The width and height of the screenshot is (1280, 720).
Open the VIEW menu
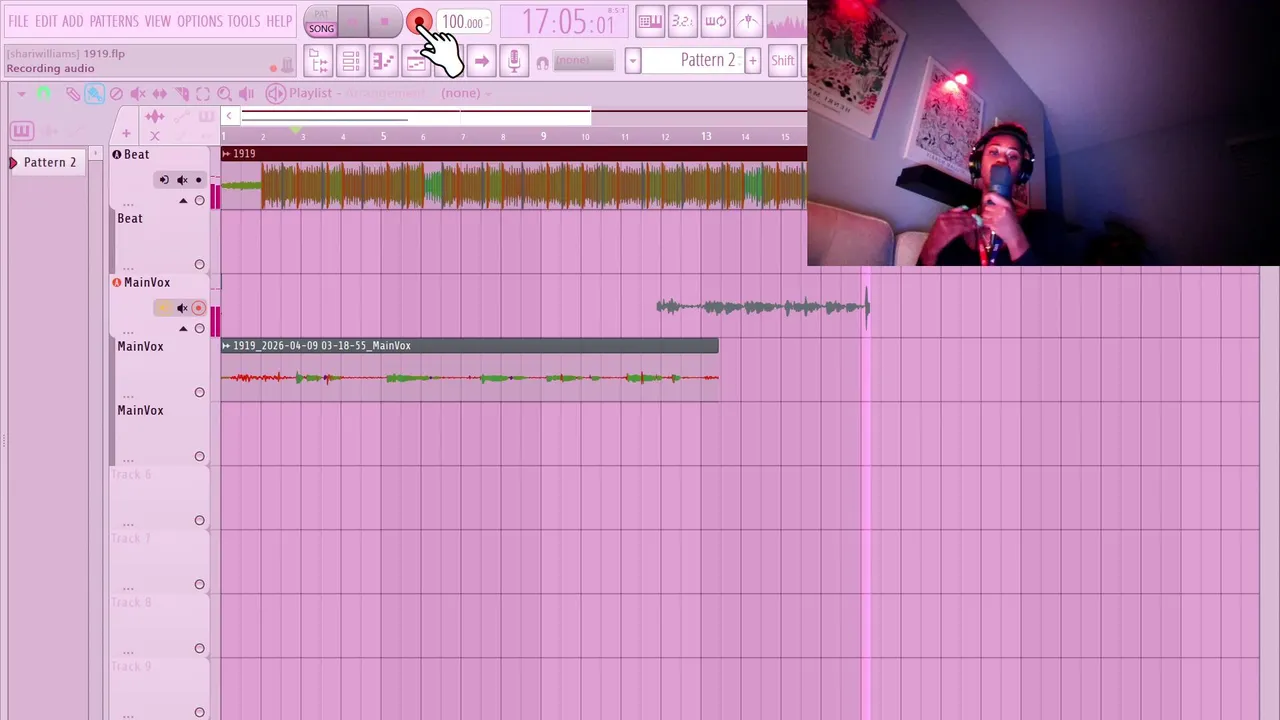[x=158, y=21]
